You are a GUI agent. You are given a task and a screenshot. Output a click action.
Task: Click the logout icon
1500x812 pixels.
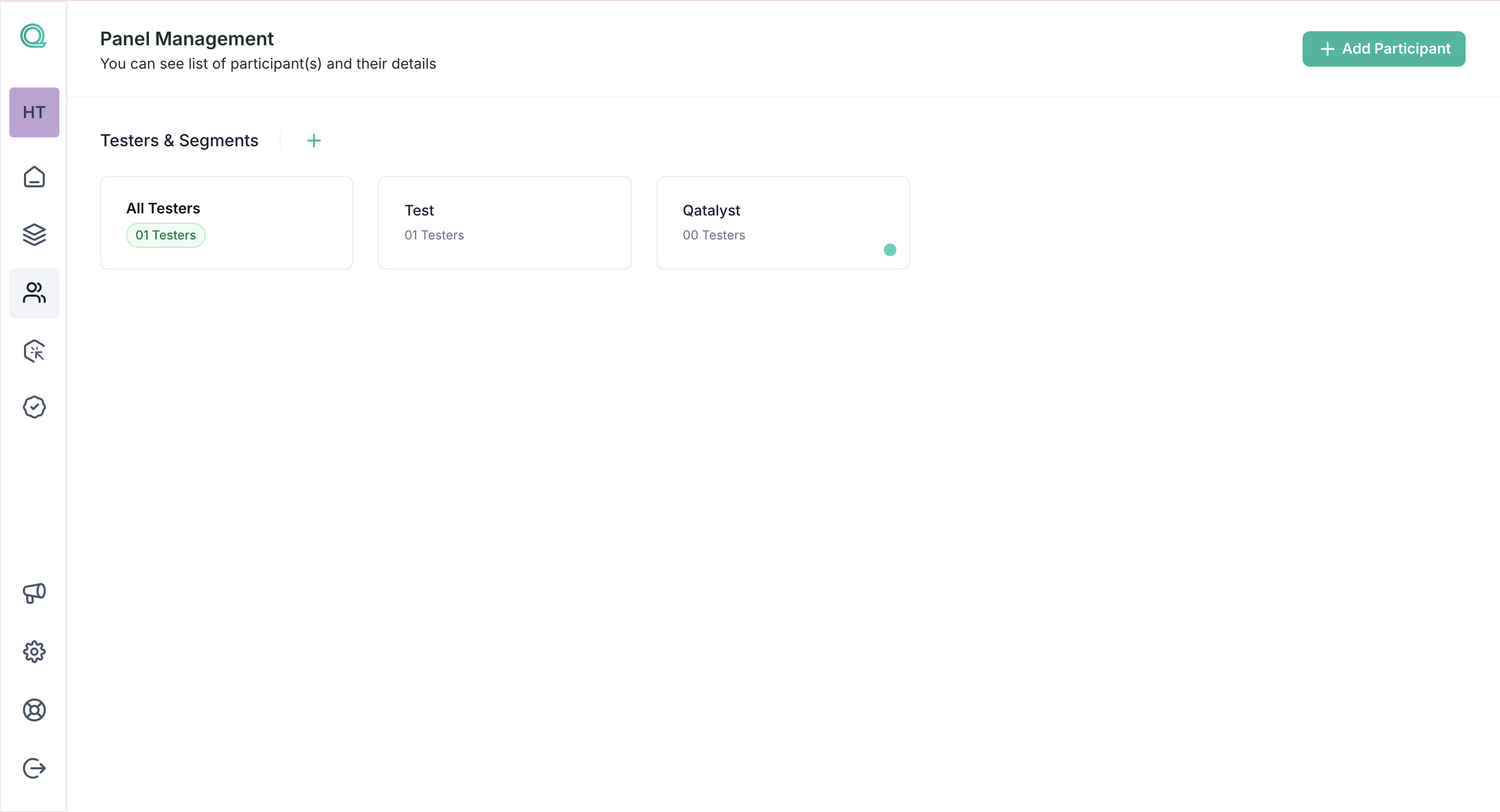[x=34, y=768]
